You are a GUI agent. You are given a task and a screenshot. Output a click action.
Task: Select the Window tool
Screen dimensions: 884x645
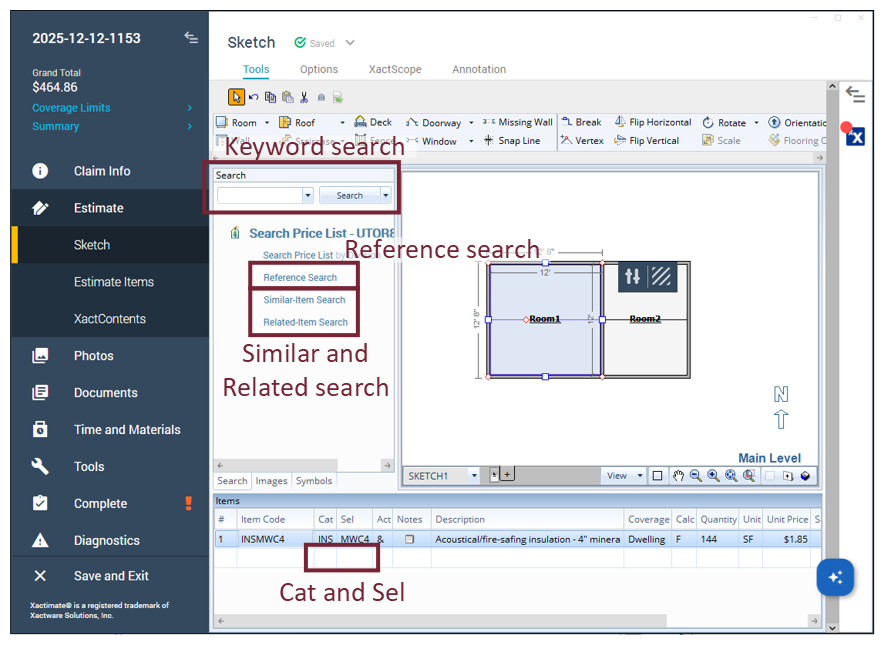pos(432,141)
